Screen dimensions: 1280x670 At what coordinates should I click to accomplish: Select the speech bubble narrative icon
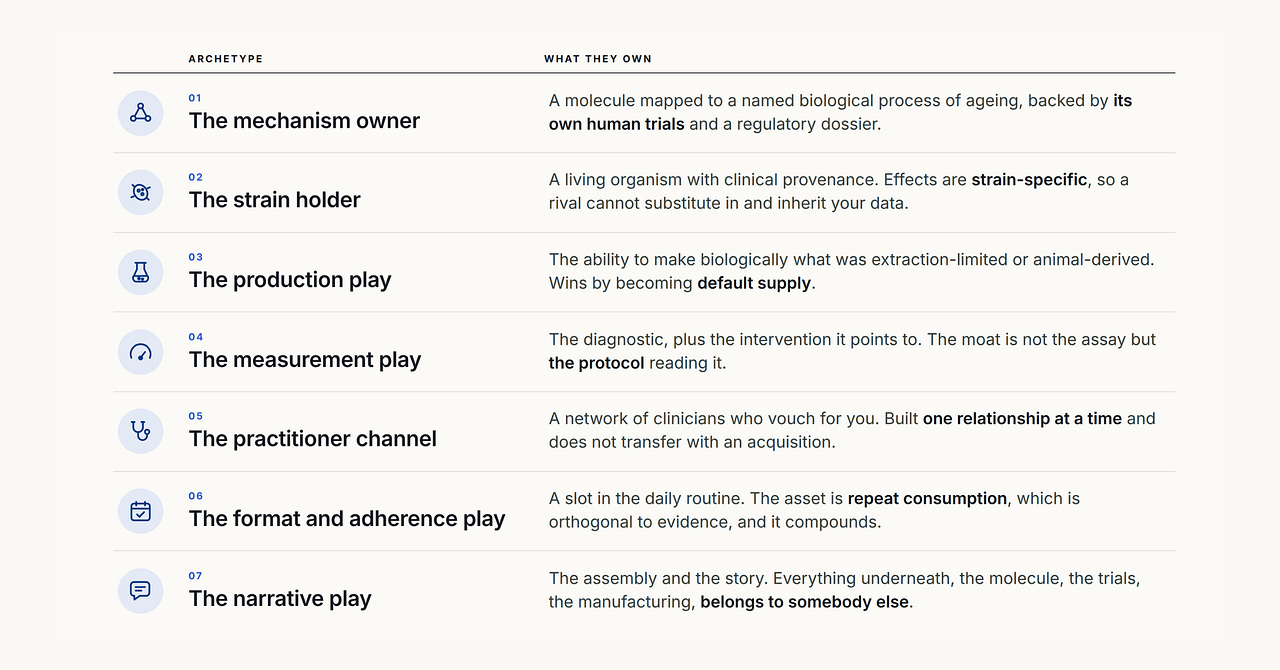click(x=141, y=590)
